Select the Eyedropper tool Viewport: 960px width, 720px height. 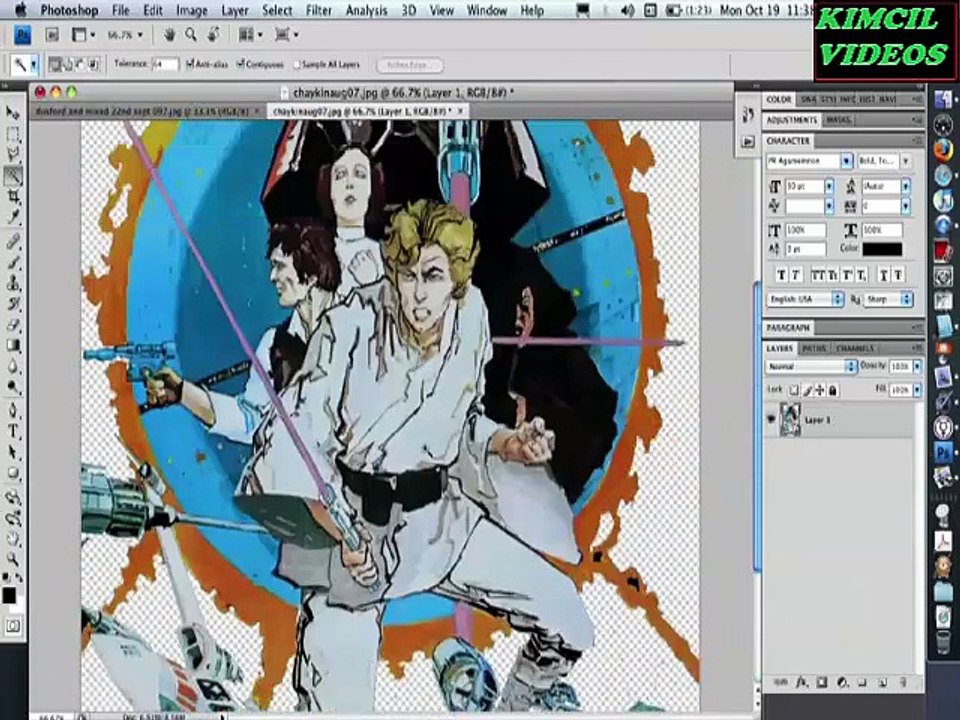point(12,217)
